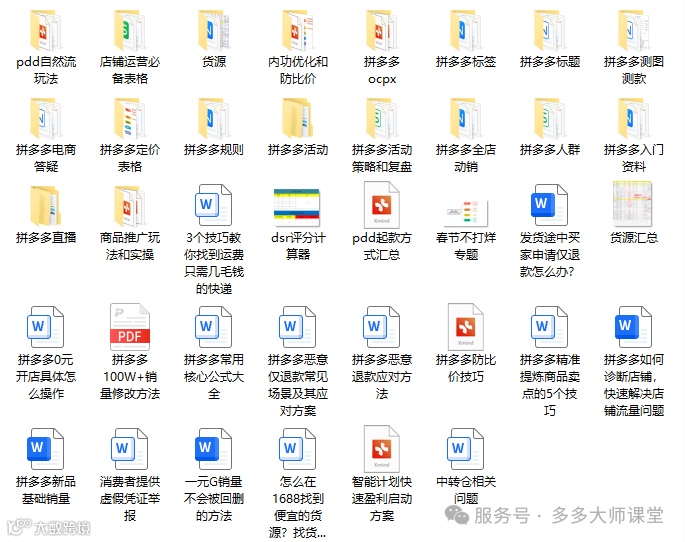This screenshot has width=685, height=542.
Task: Select the 货源汇总 spreadsheet thumbnail
Action: (633, 204)
